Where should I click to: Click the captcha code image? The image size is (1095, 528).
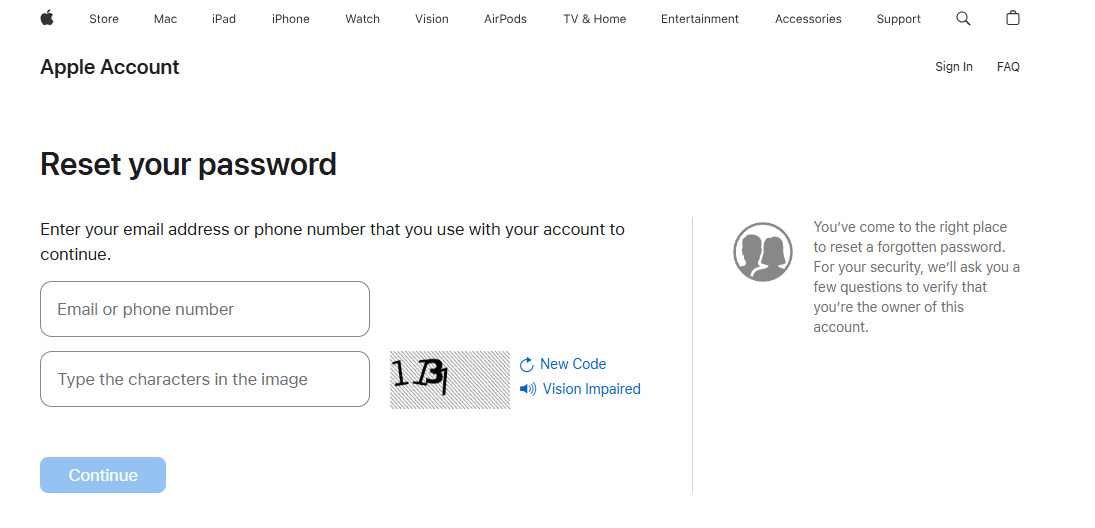[x=450, y=379]
